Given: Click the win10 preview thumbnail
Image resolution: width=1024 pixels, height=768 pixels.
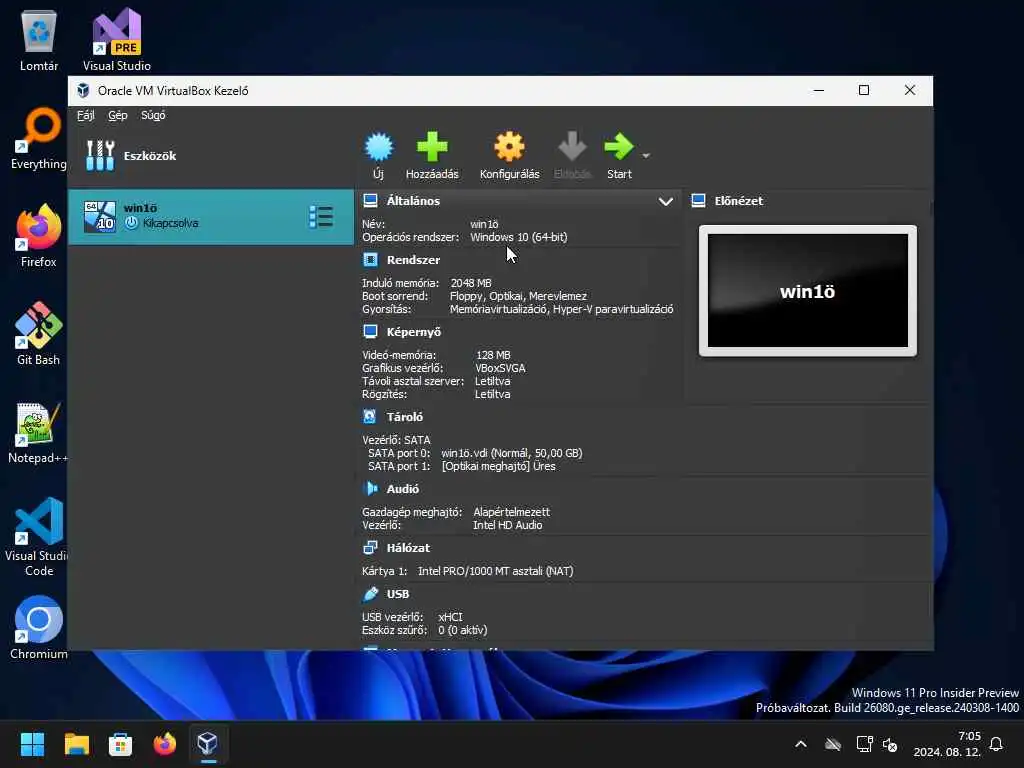Looking at the screenshot, I should click(808, 291).
